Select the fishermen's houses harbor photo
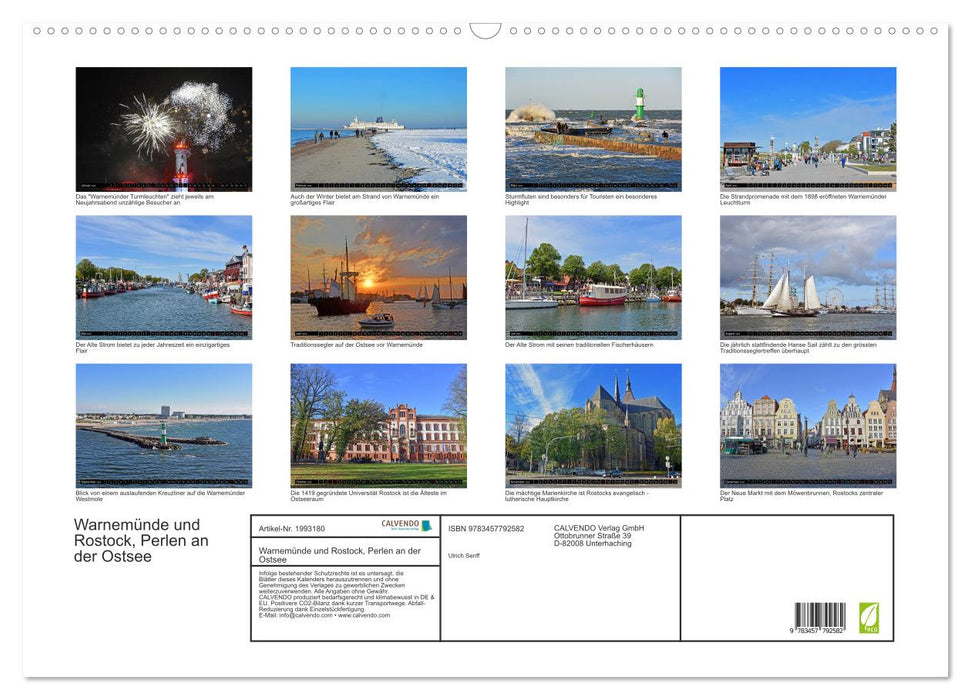This screenshot has height=700, width=971. tap(592, 276)
